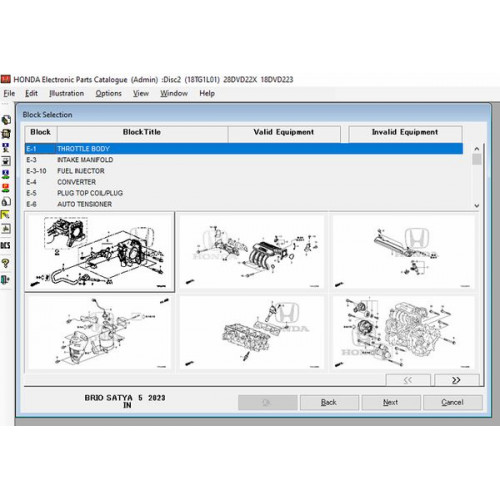
Task: Select the auto tensioner illustration thumbnail
Action: coord(404,333)
